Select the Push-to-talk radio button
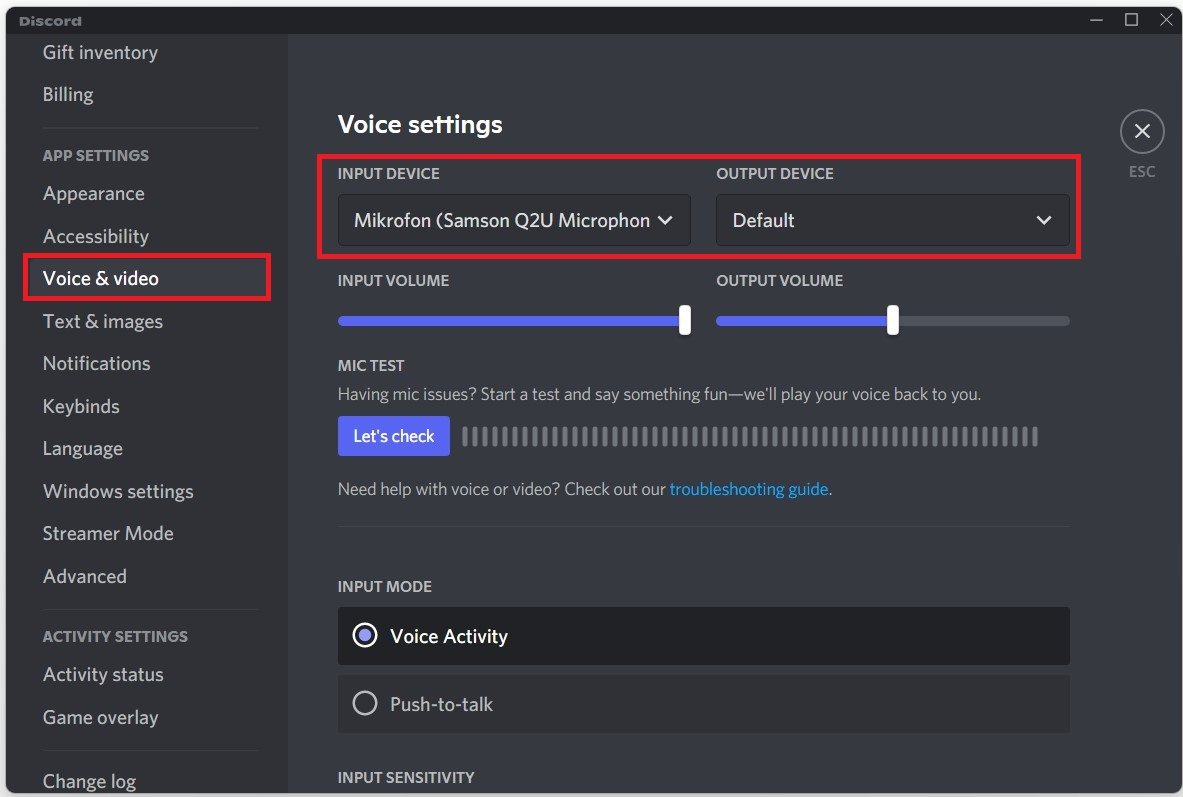 [366, 704]
